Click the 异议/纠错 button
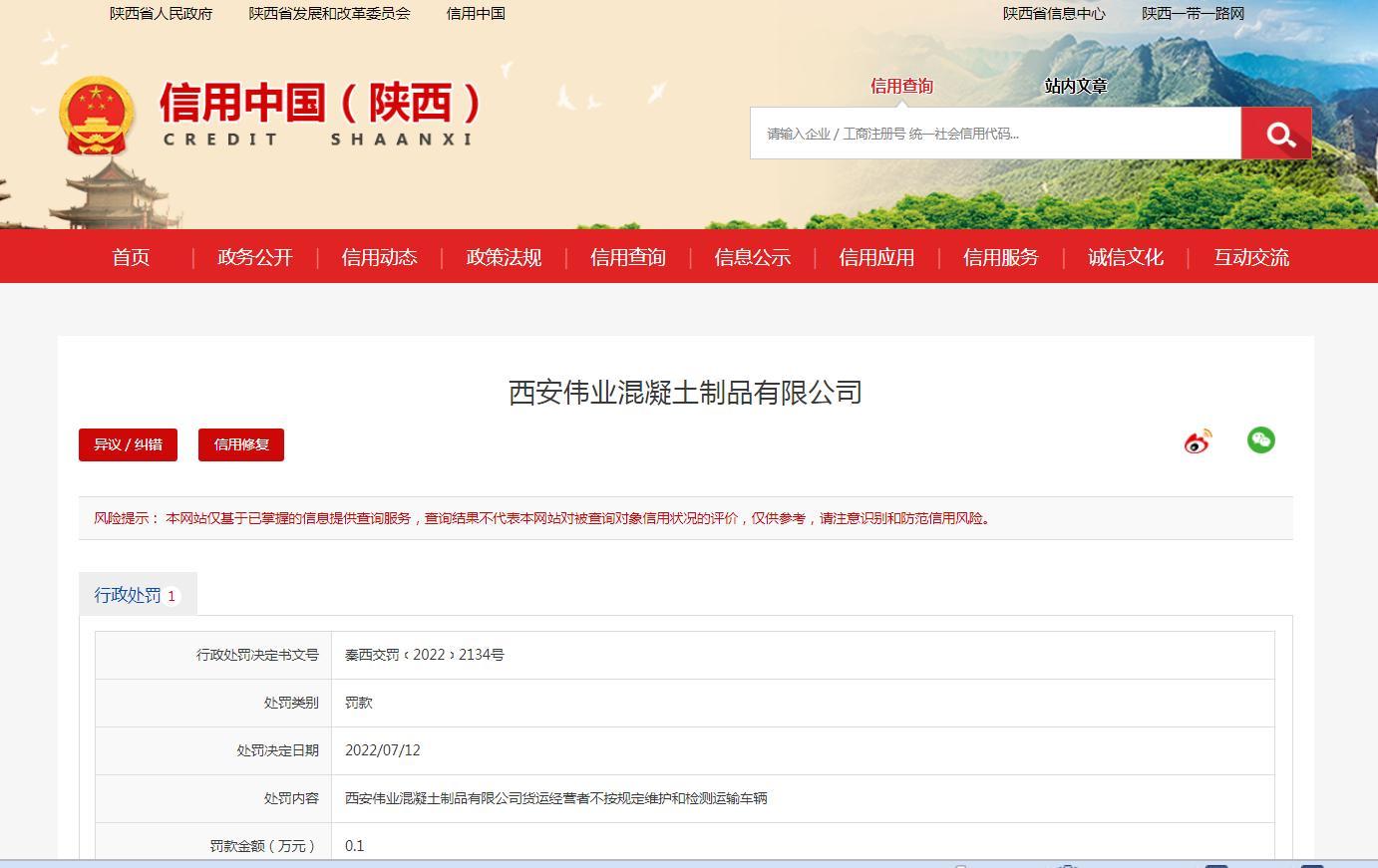The image size is (1378, 868). (x=128, y=444)
